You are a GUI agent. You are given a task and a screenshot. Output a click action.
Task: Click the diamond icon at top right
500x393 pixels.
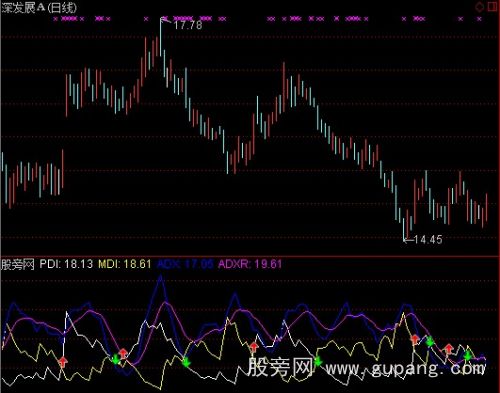(x=480, y=7)
